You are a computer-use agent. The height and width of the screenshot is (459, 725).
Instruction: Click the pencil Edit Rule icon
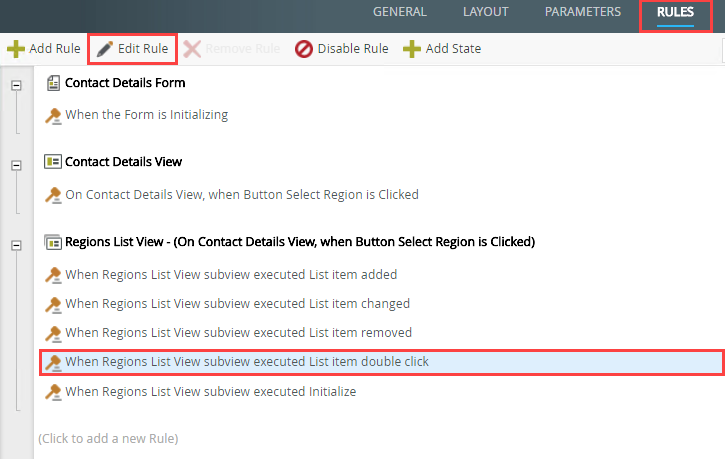104,48
